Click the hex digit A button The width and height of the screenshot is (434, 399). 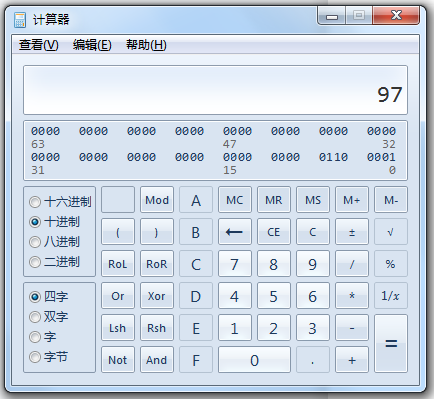point(196,200)
